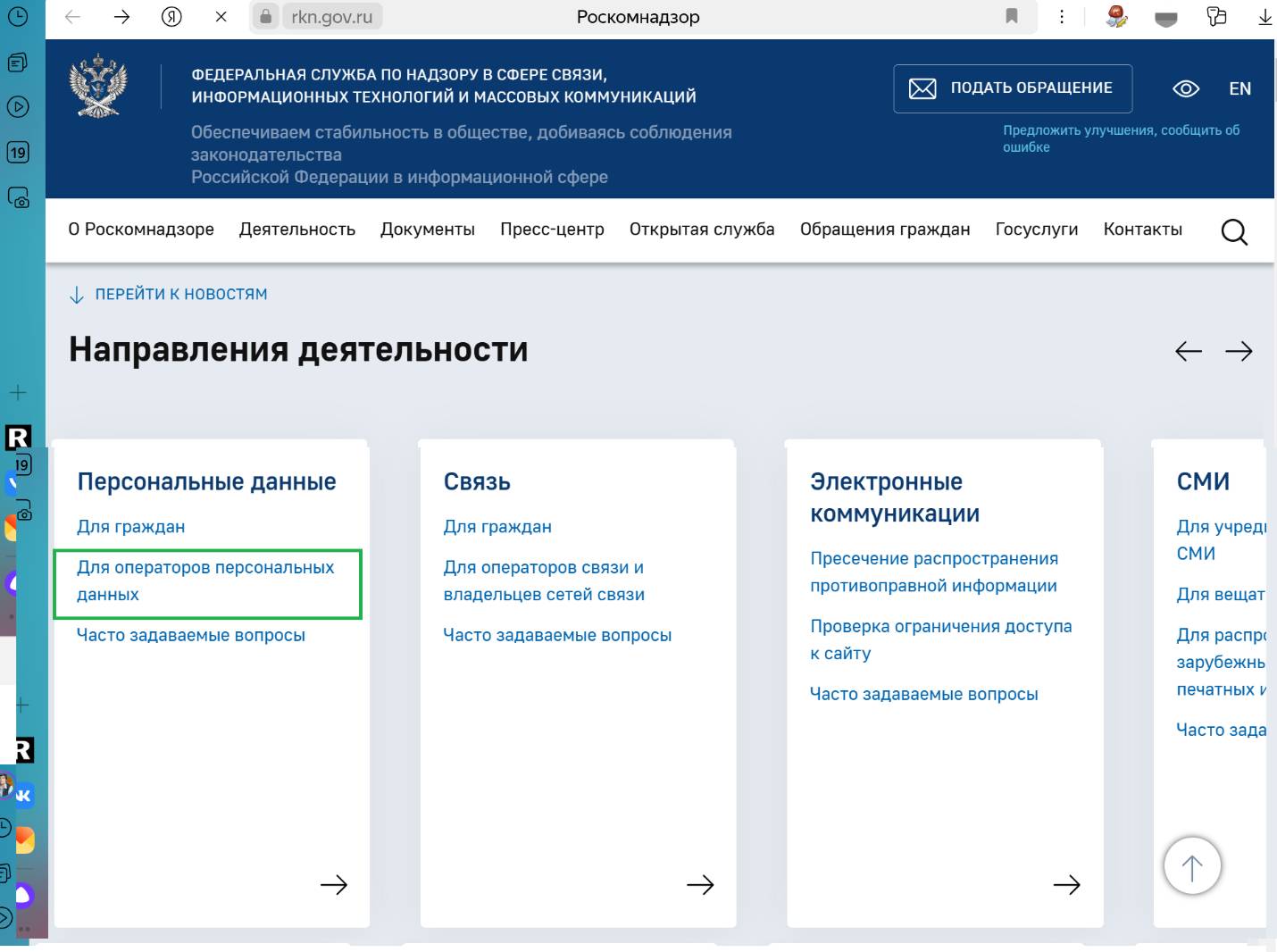The width and height of the screenshot is (1277, 952).
Task: Open "Для операторов персональных данных" link
Action: [205, 580]
